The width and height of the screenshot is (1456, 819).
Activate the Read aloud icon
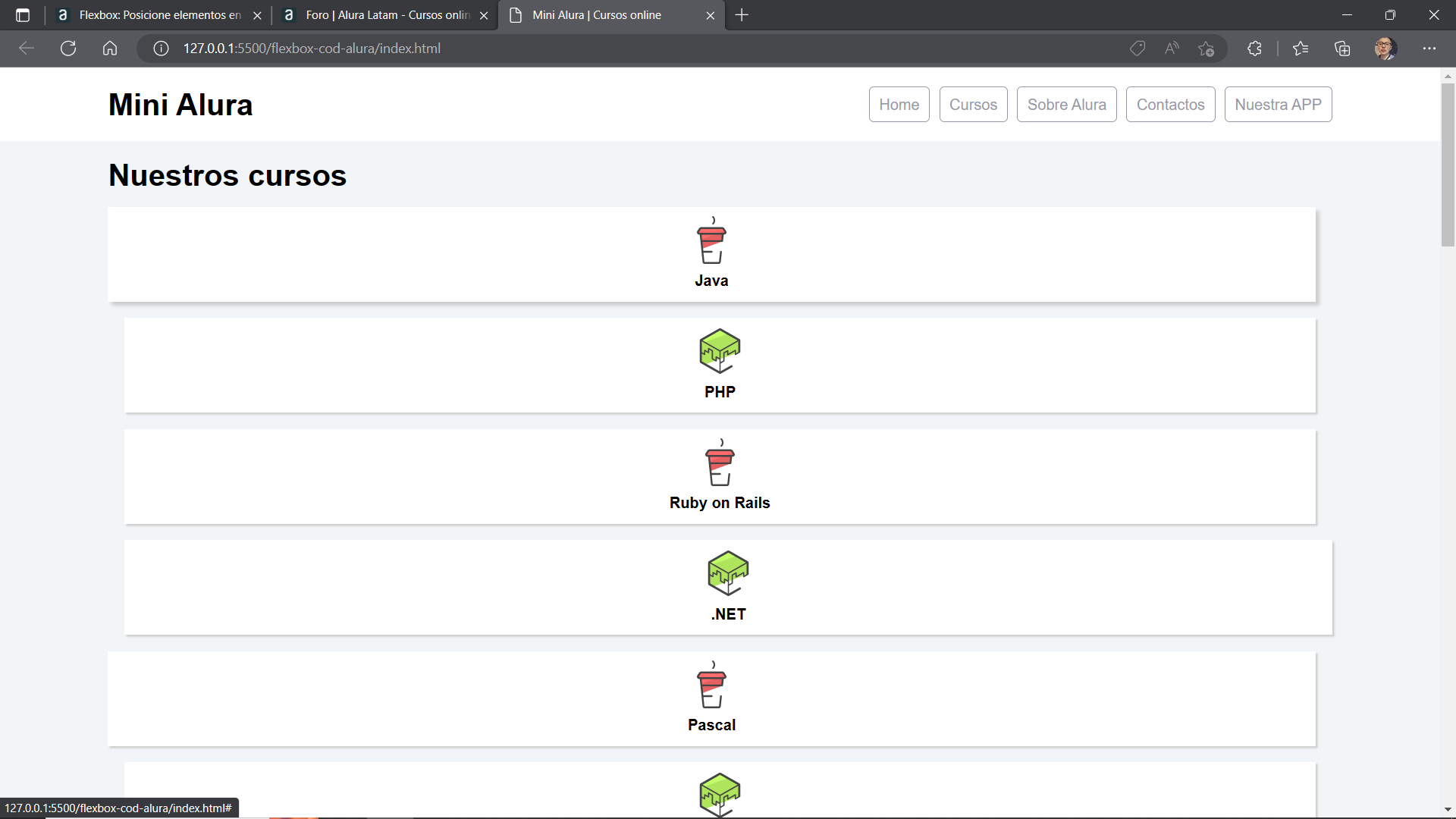click(1172, 49)
